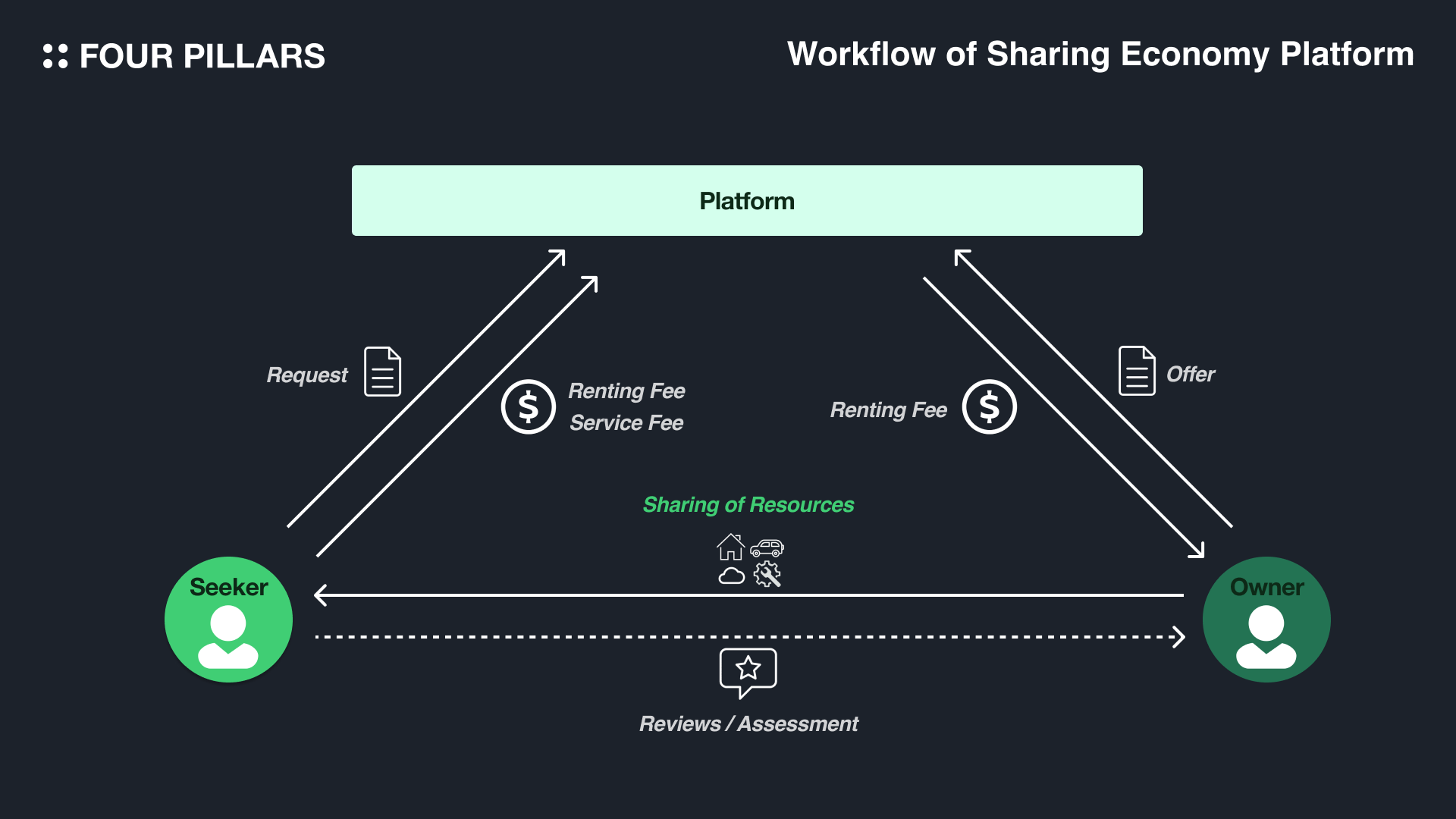The height and width of the screenshot is (819, 1456).
Task: Click the Request document icon
Action: pyautogui.click(x=382, y=372)
